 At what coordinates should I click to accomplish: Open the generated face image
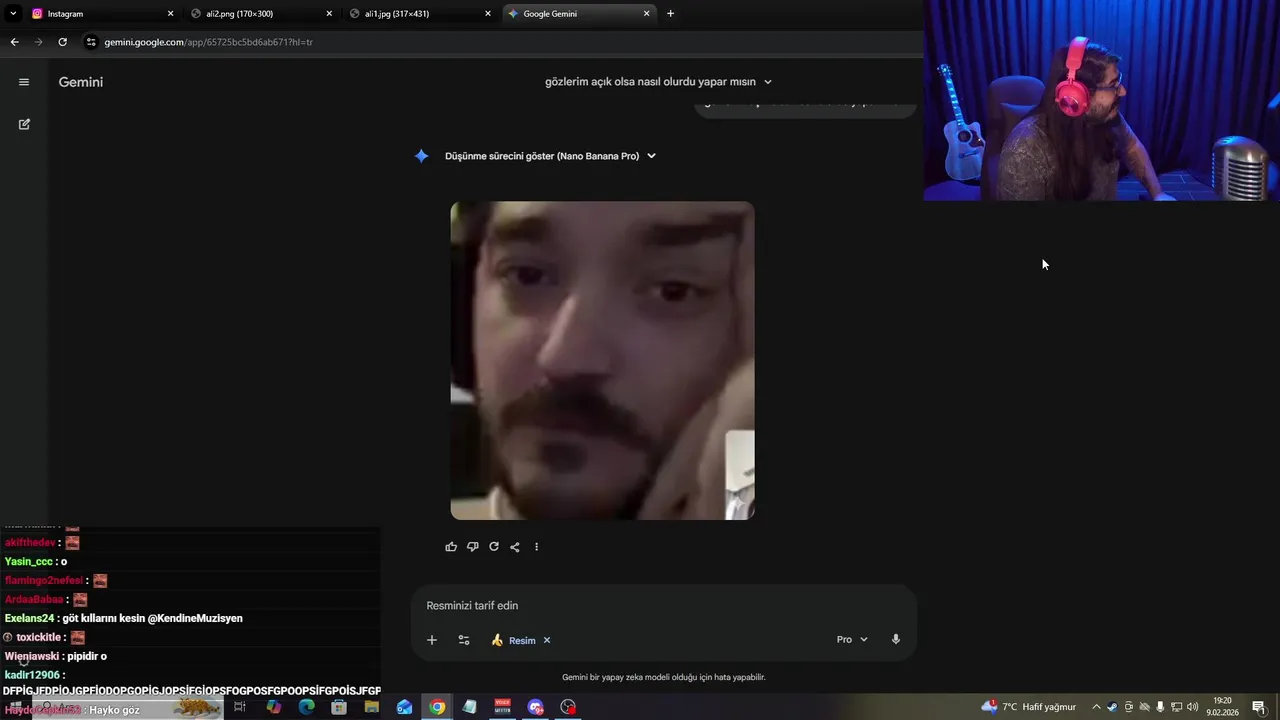pos(602,360)
